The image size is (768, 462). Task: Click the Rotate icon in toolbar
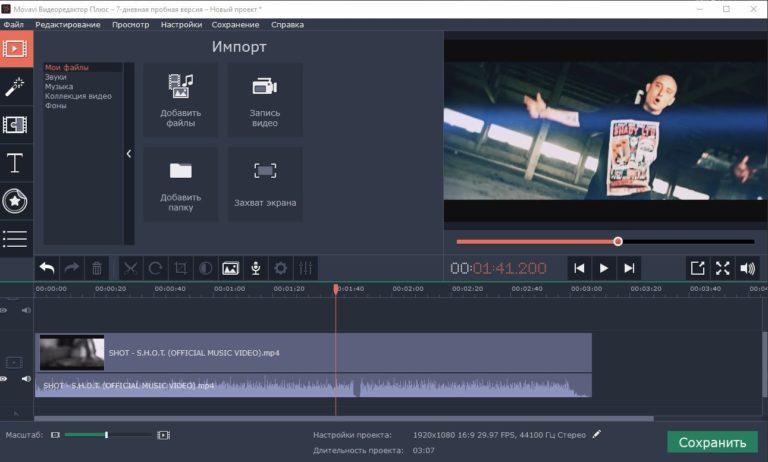[x=155, y=268]
